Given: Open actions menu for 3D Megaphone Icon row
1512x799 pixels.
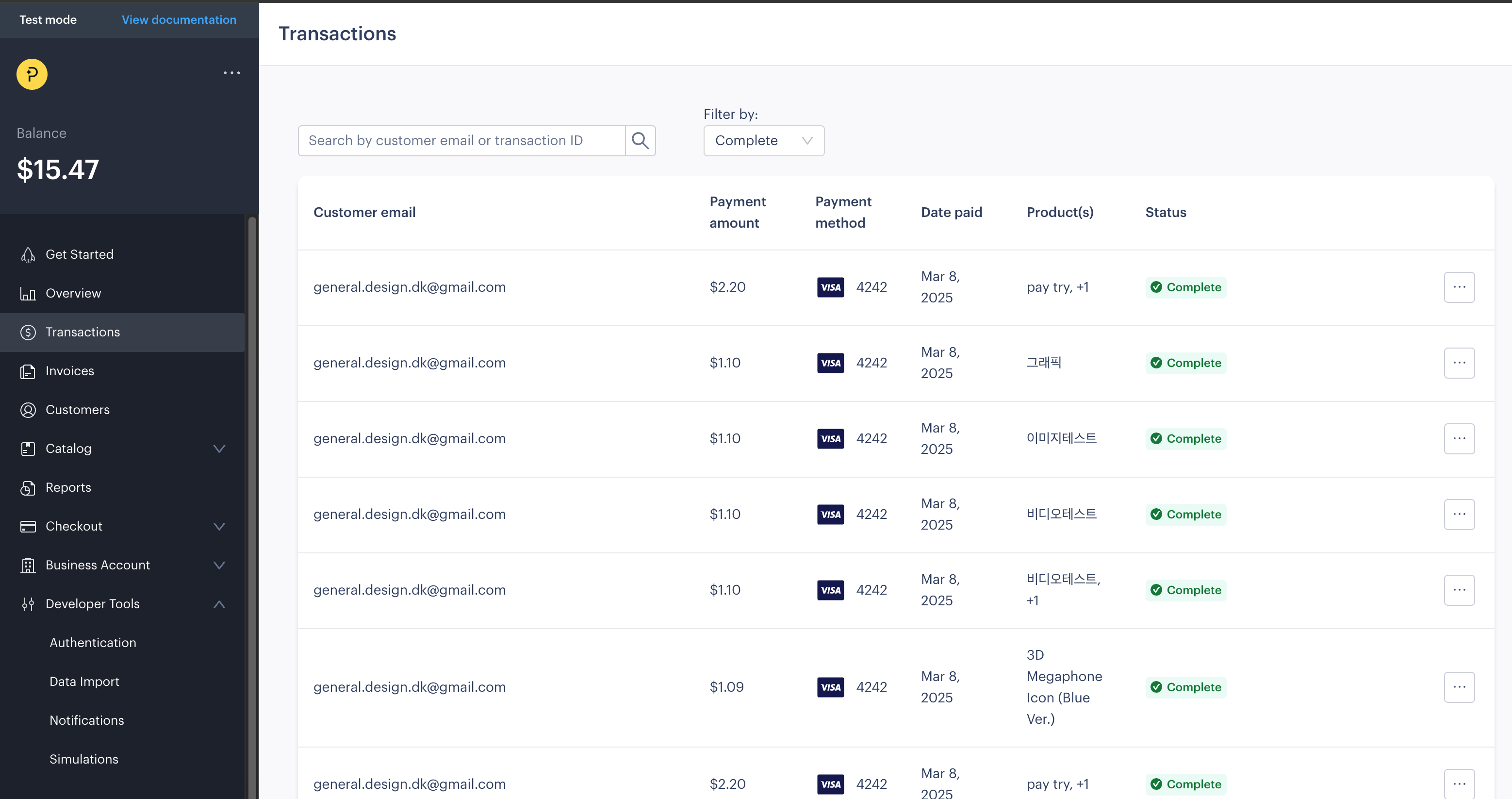Looking at the screenshot, I should pos(1459,687).
